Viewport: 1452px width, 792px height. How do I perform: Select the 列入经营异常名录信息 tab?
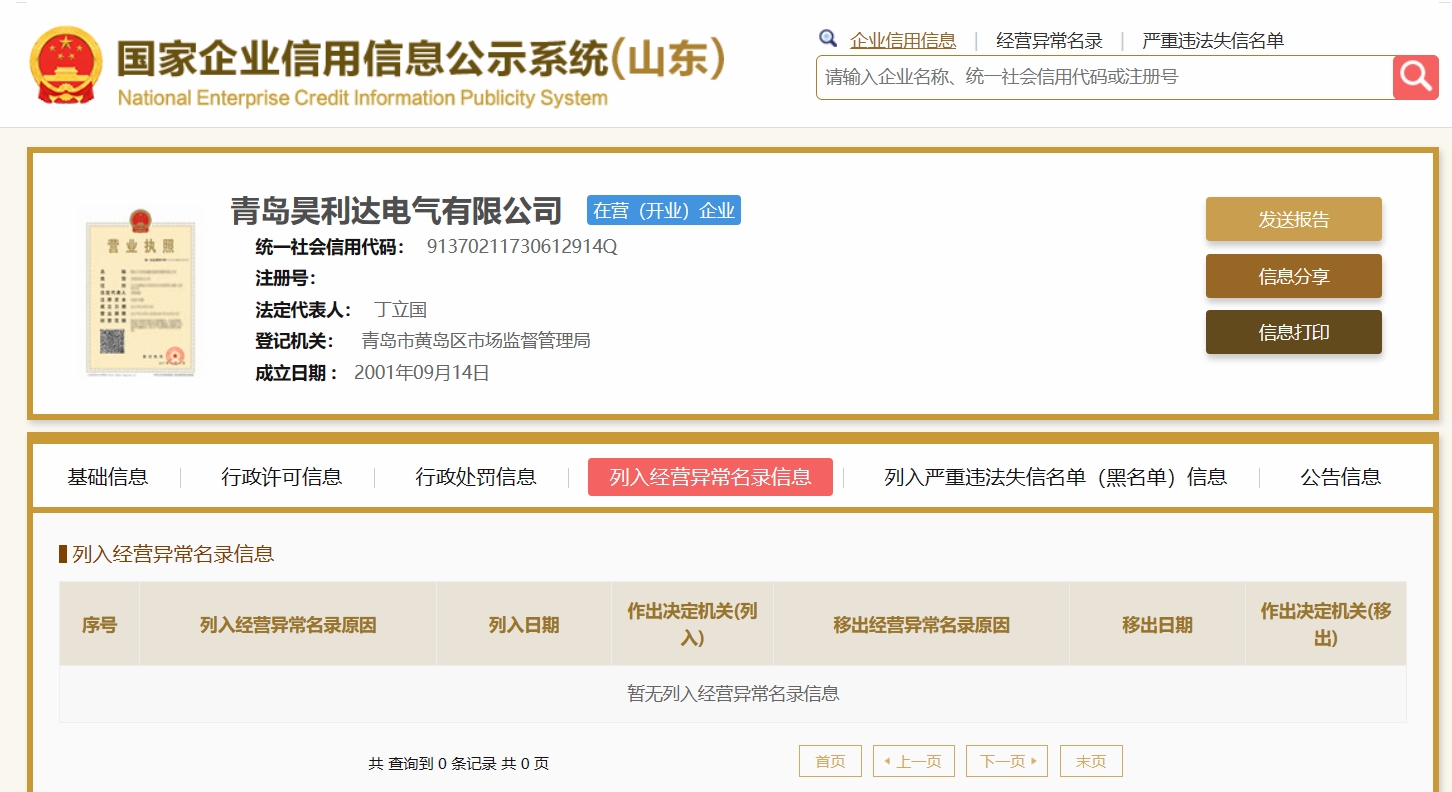710,477
